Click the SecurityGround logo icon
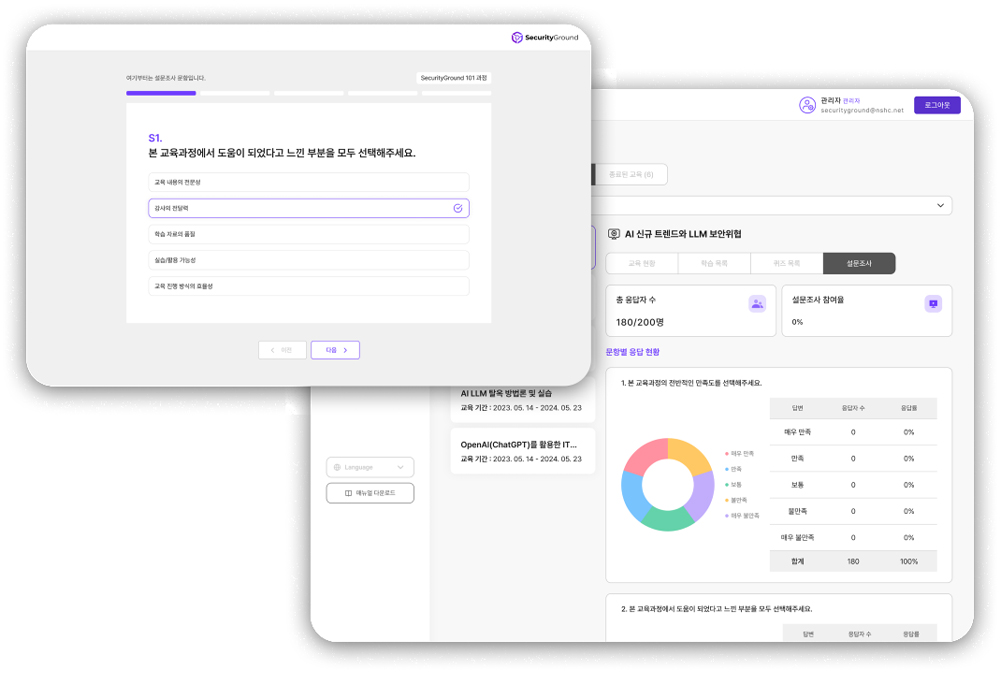The width and height of the screenshot is (1000, 673). (x=517, y=38)
